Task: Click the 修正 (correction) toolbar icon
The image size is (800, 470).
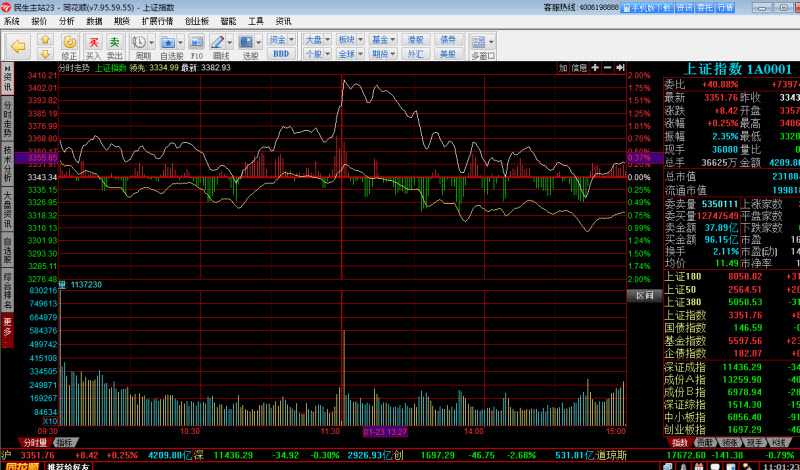Action: pyautogui.click(x=69, y=46)
